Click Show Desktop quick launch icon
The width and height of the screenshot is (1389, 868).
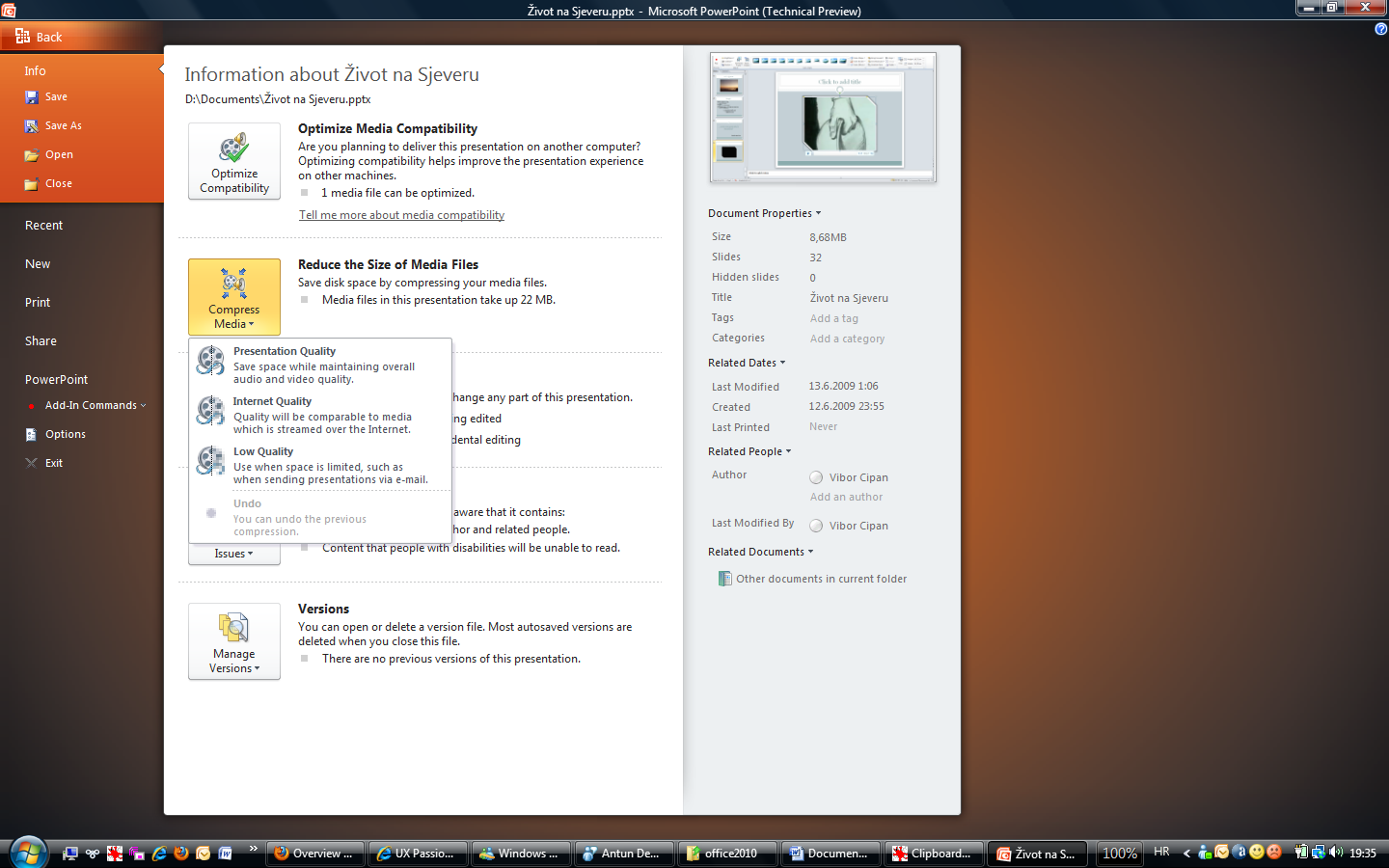pos(69,853)
